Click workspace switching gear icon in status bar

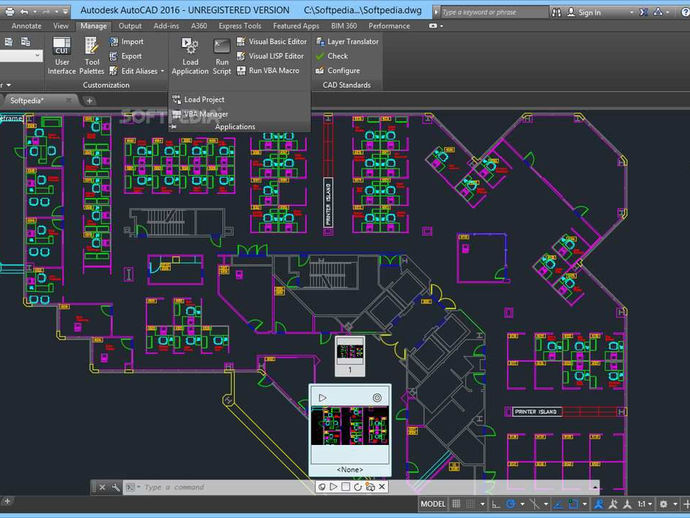(663, 504)
